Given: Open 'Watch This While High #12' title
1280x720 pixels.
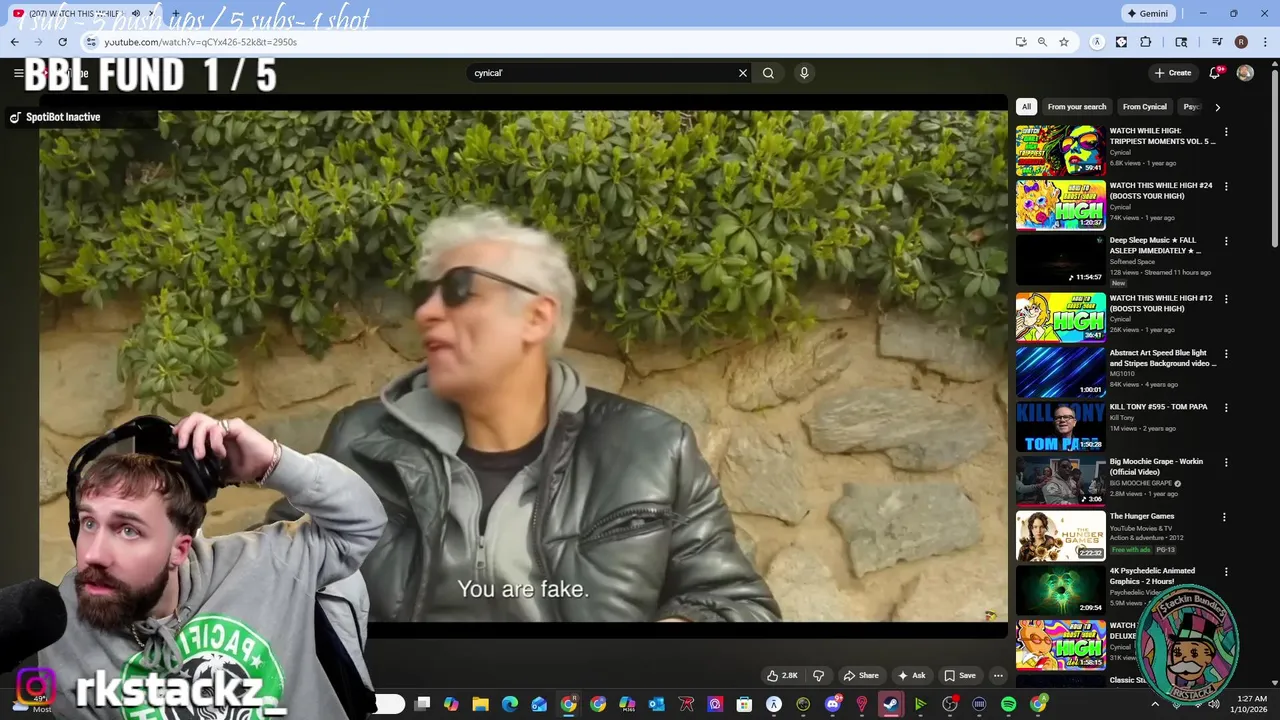Looking at the screenshot, I should pyautogui.click(x=1161, y=303).
